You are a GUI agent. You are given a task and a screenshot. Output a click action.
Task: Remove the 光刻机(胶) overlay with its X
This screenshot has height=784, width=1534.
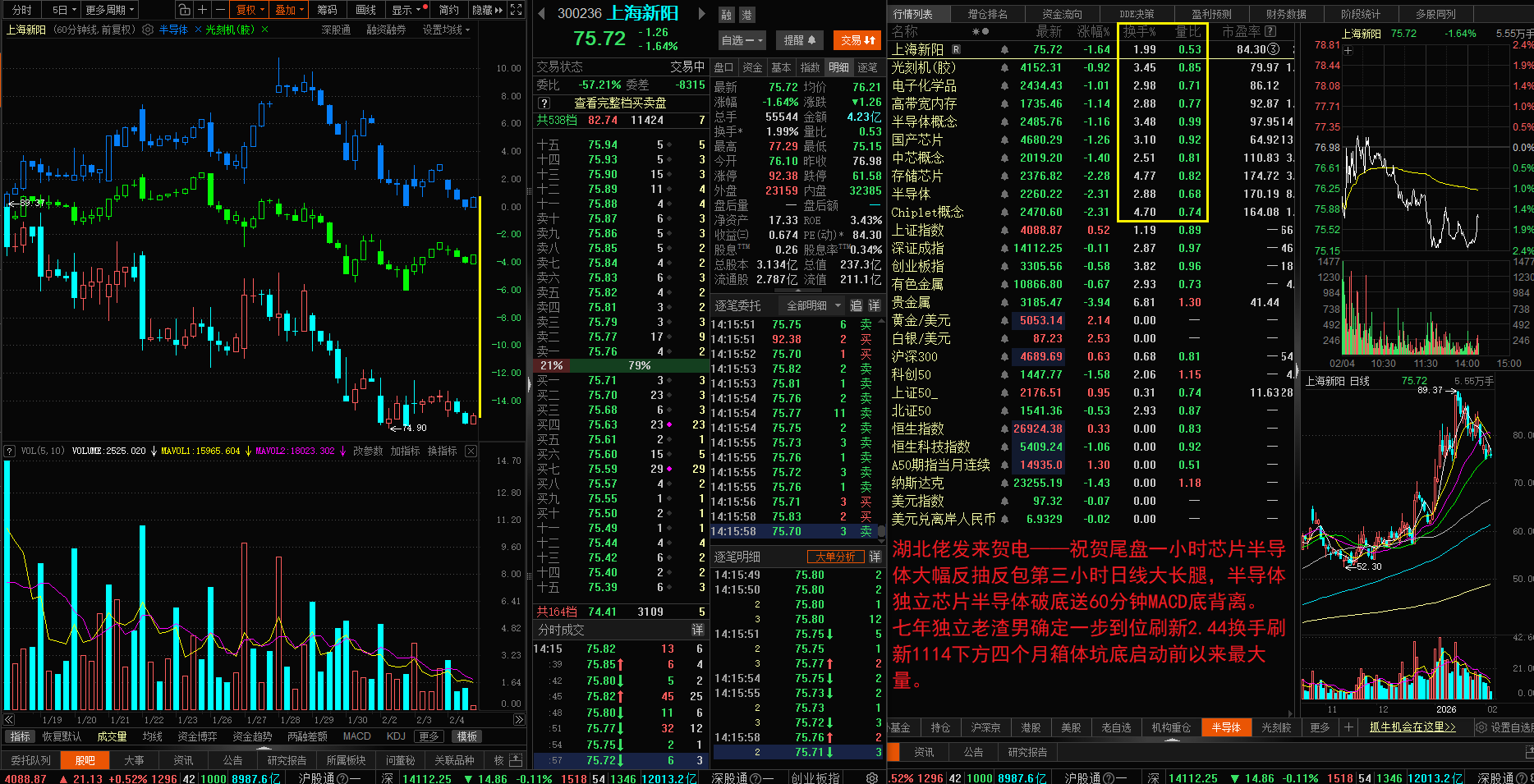263,30
